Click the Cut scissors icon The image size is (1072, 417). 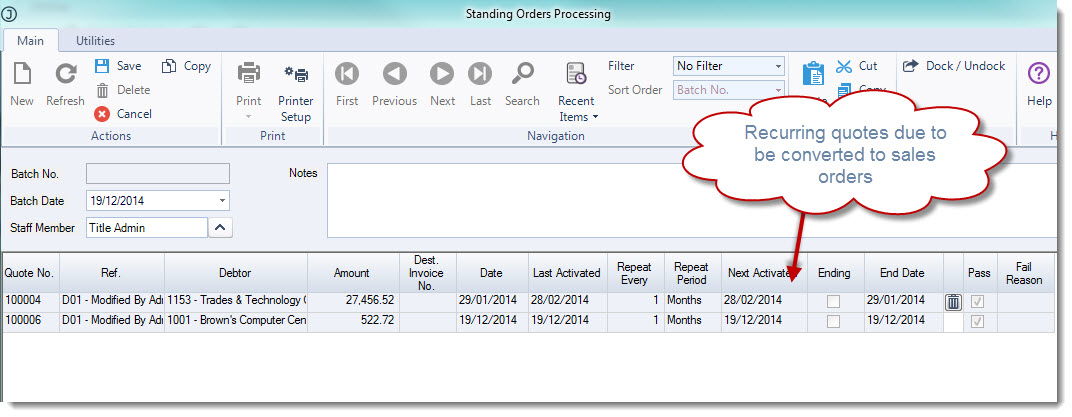click(x=844, y=66)
